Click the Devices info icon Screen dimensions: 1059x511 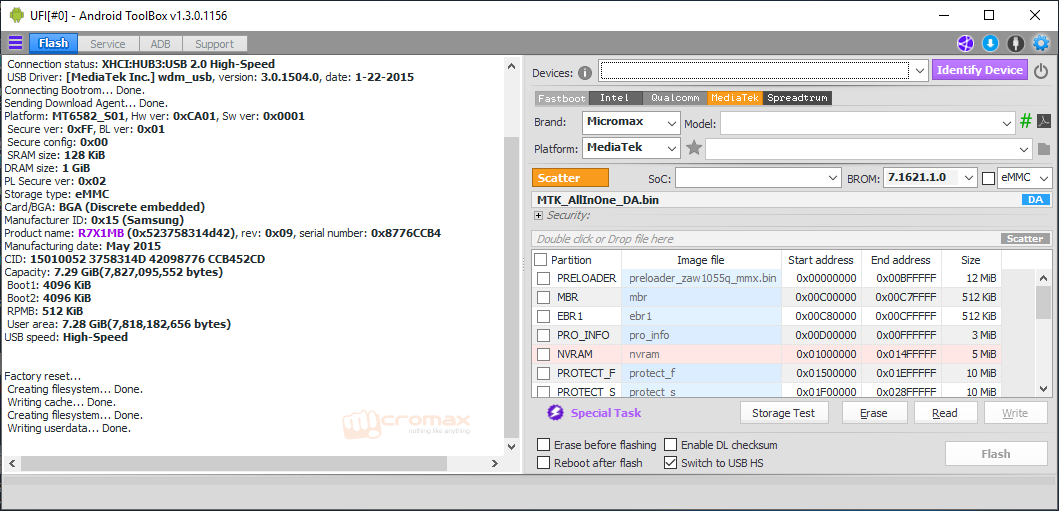coord(585,73)
